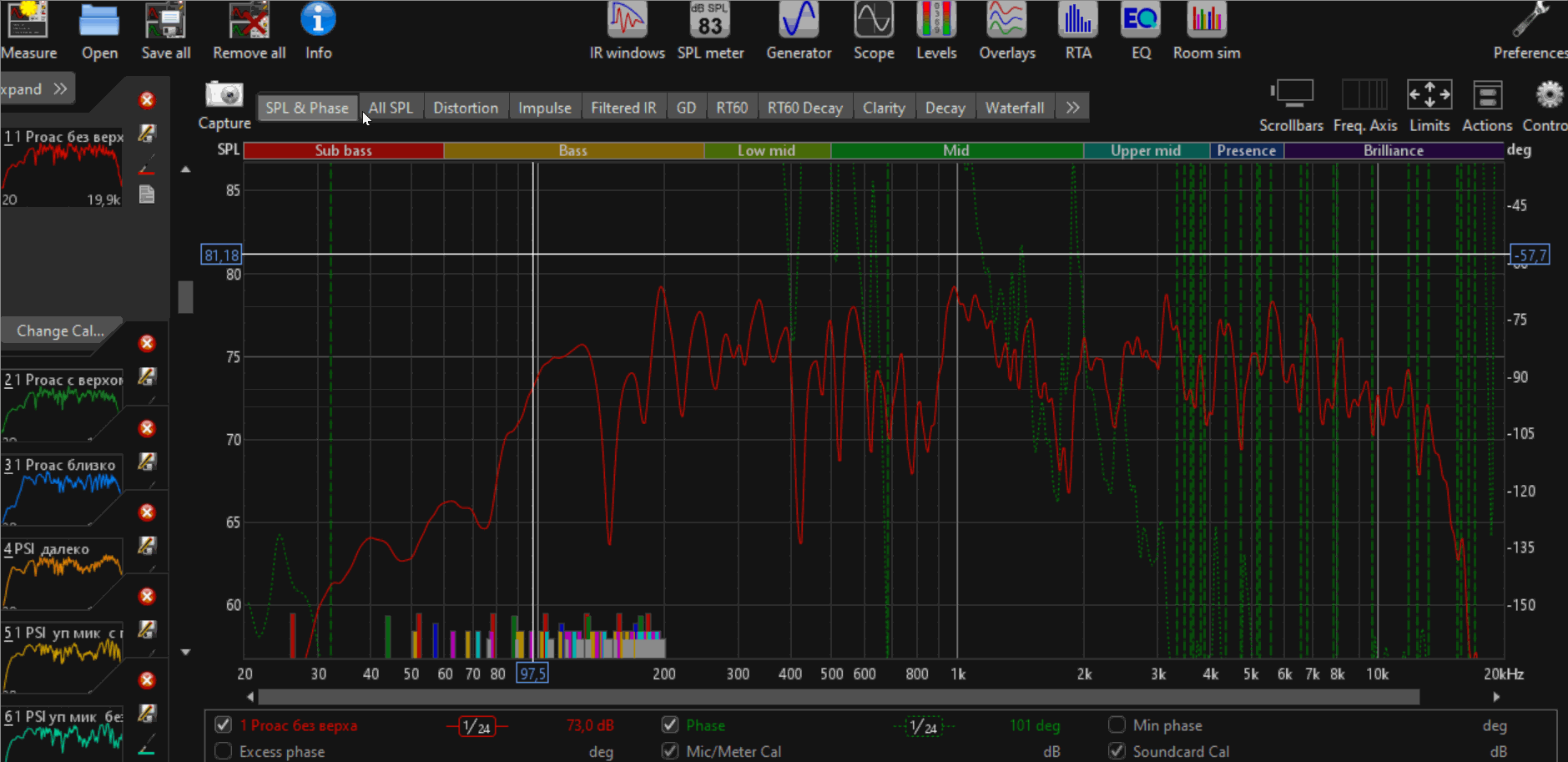Image resolution: width=1568 pixels, height=762 pixels.
Task: Open the Overlays window
Action: (x=1007, y=32)
